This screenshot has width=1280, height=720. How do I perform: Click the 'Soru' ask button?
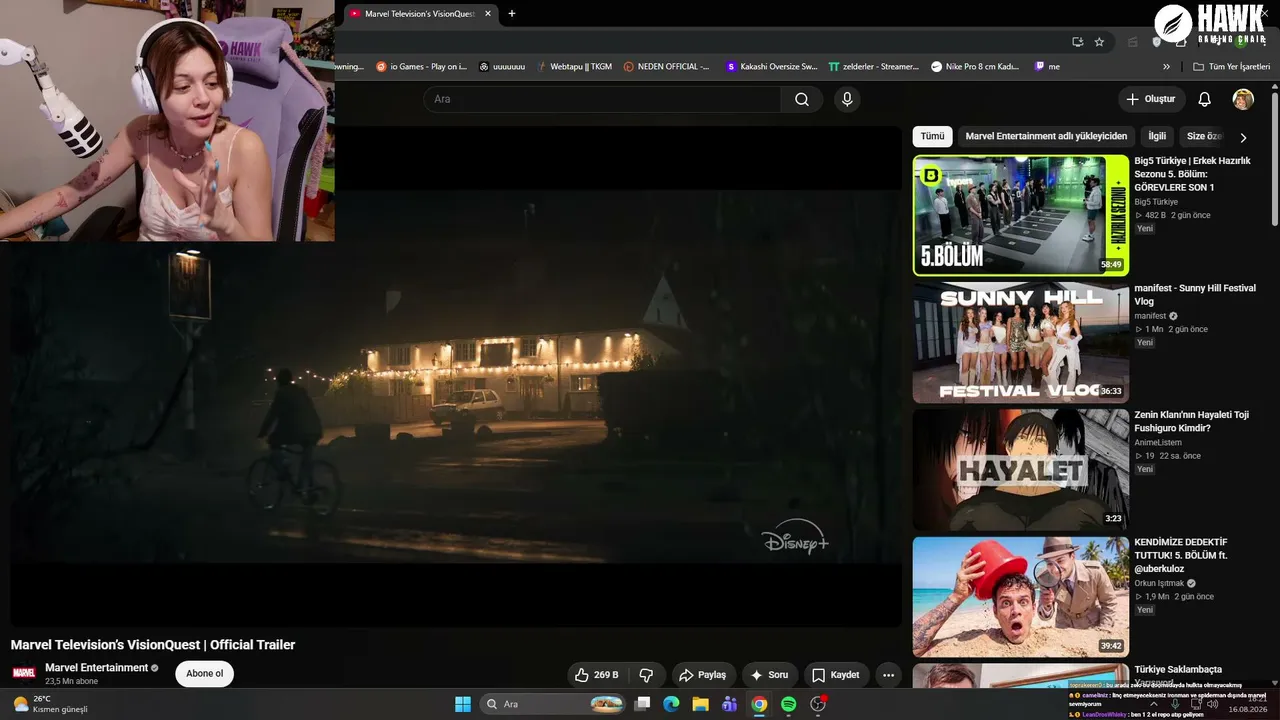point(769,675)
